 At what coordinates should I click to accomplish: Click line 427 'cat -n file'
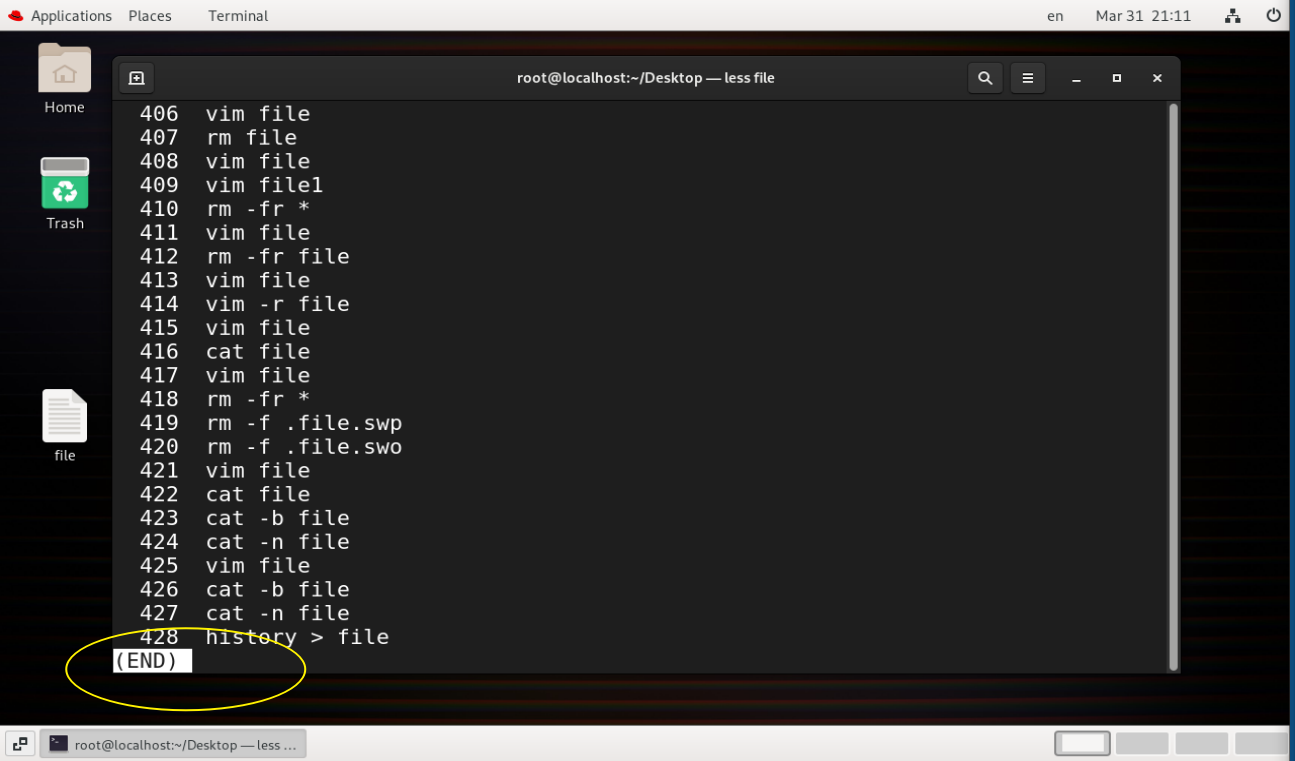tap(244, 613)
